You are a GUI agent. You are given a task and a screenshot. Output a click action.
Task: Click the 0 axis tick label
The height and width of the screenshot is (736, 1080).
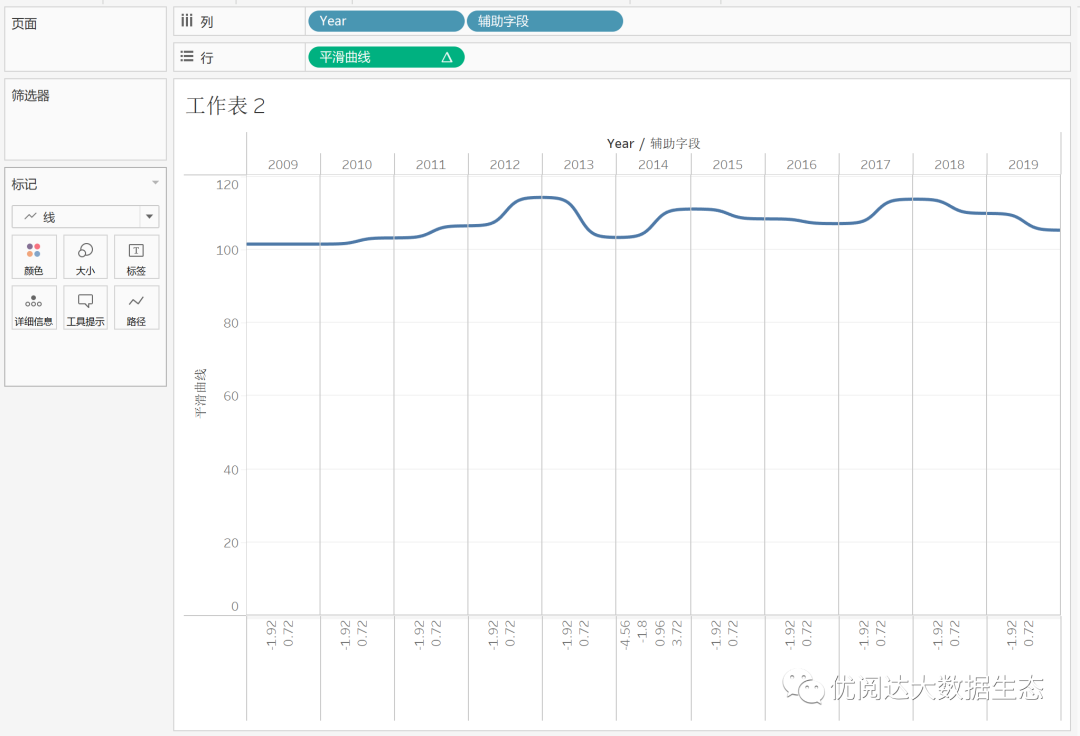[x=235, y=607]
